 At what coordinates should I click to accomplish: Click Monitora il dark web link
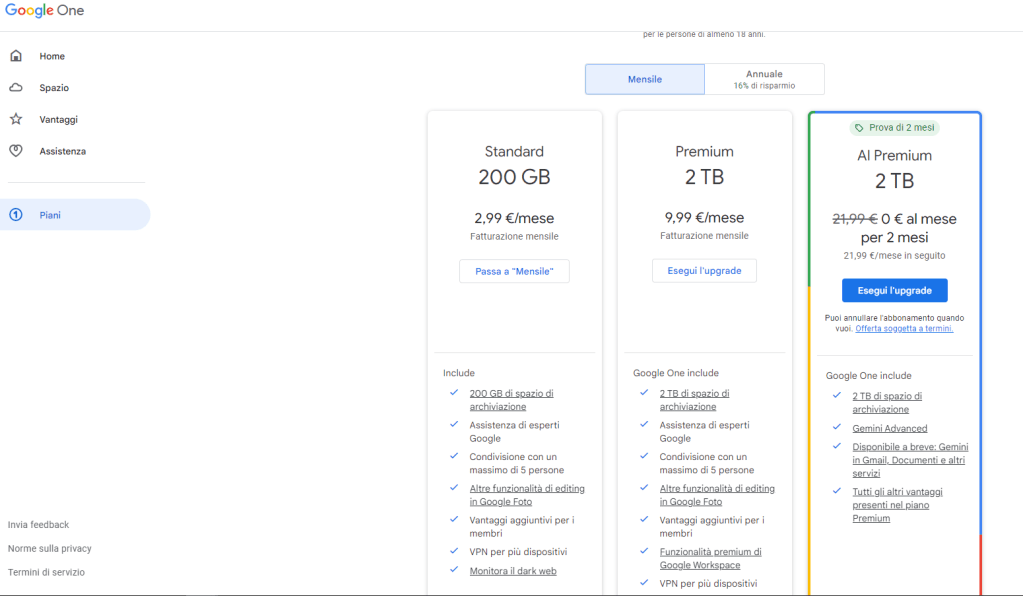click(x=513, y=571)
